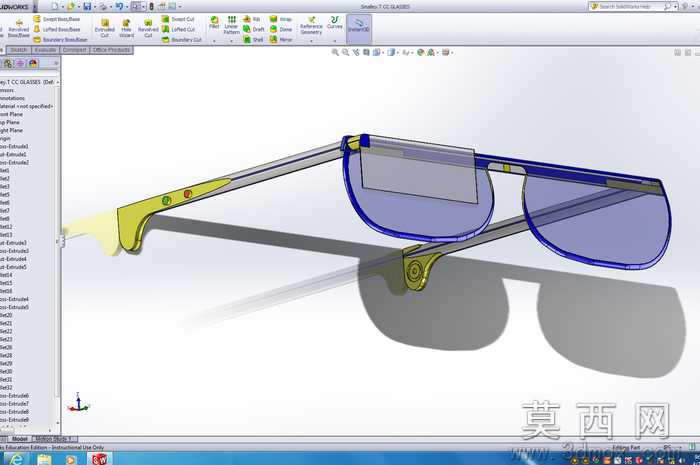Activate Zoom to Area
The height and width of the screenshot is (465, 700).
point(346,53)
